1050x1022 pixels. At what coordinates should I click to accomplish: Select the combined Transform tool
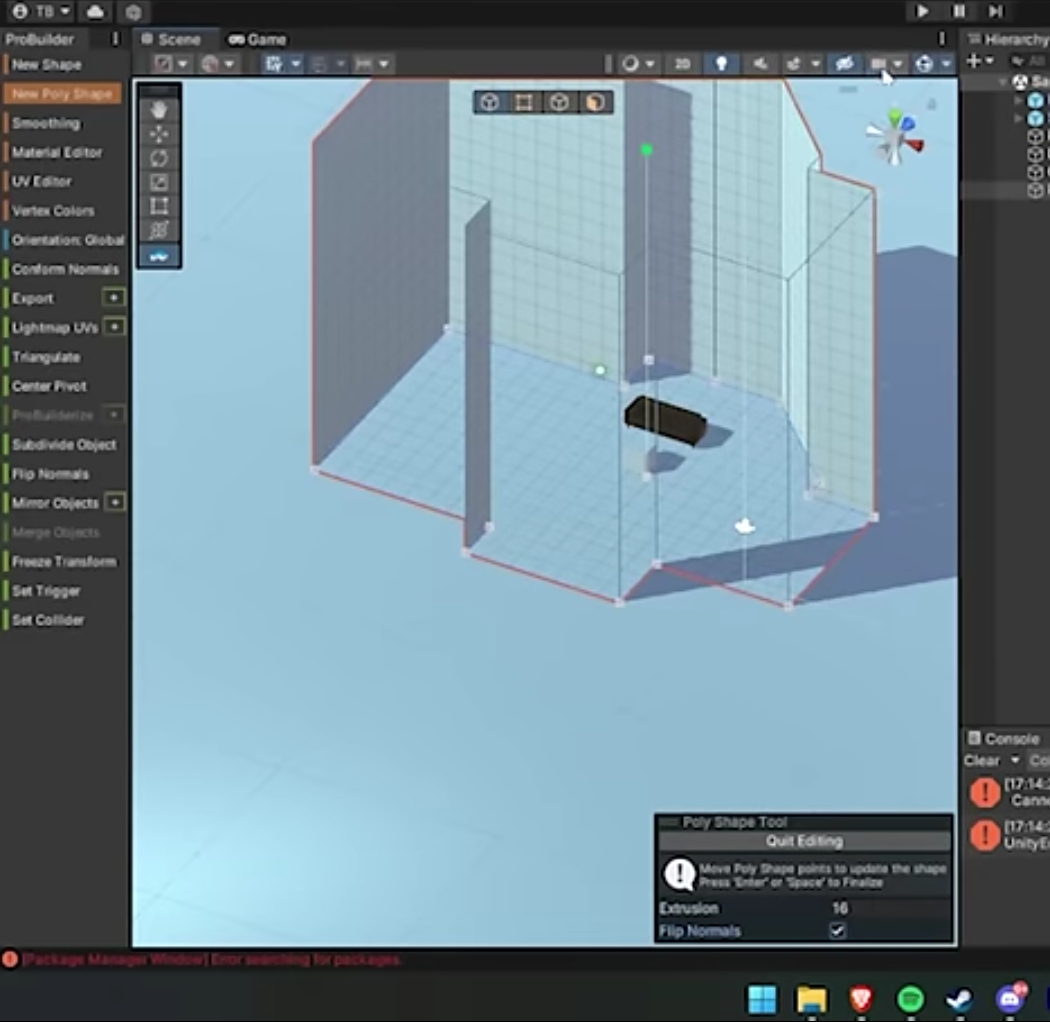pos(159,230)
